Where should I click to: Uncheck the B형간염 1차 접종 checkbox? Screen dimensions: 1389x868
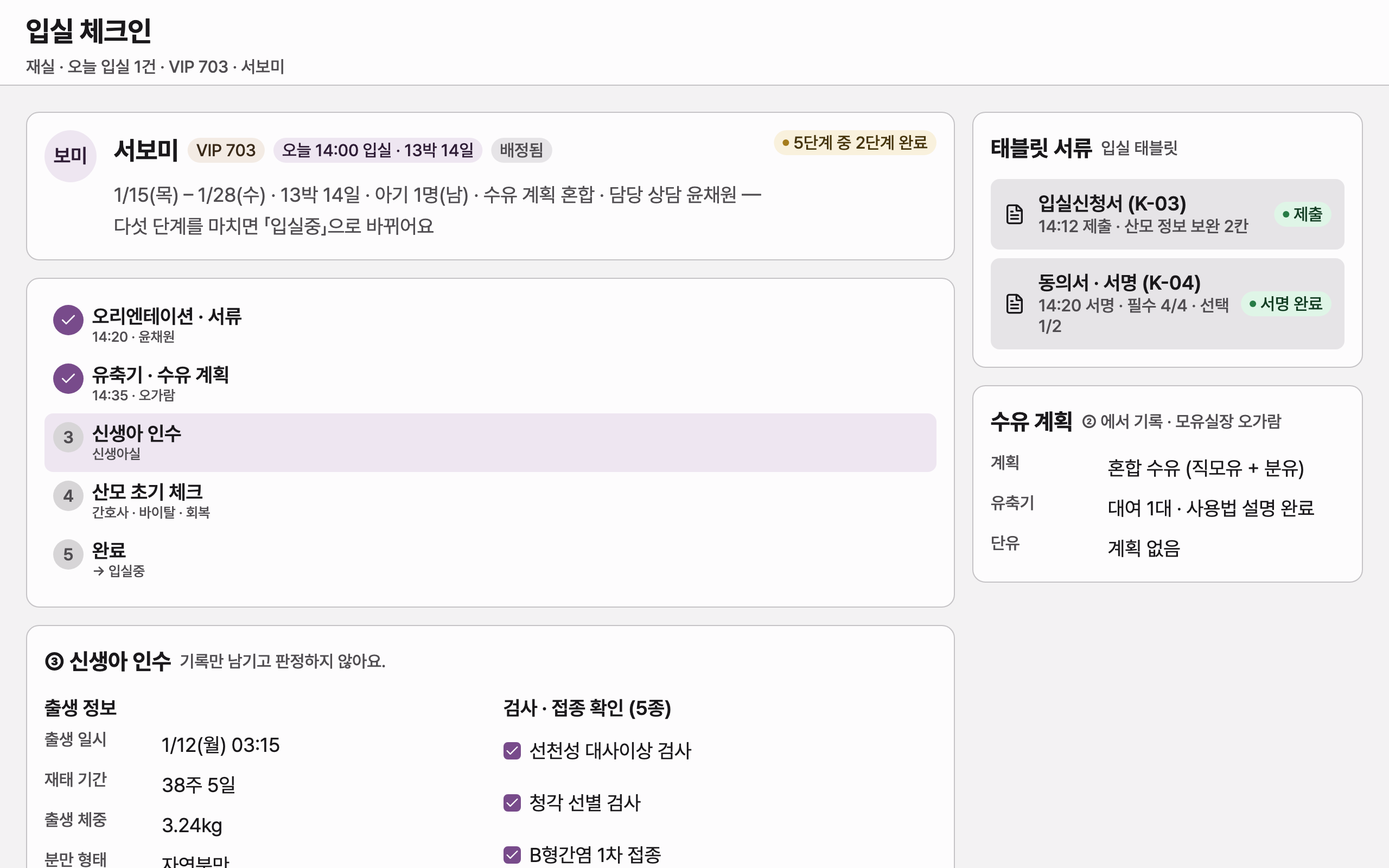[x=512, y=855]
